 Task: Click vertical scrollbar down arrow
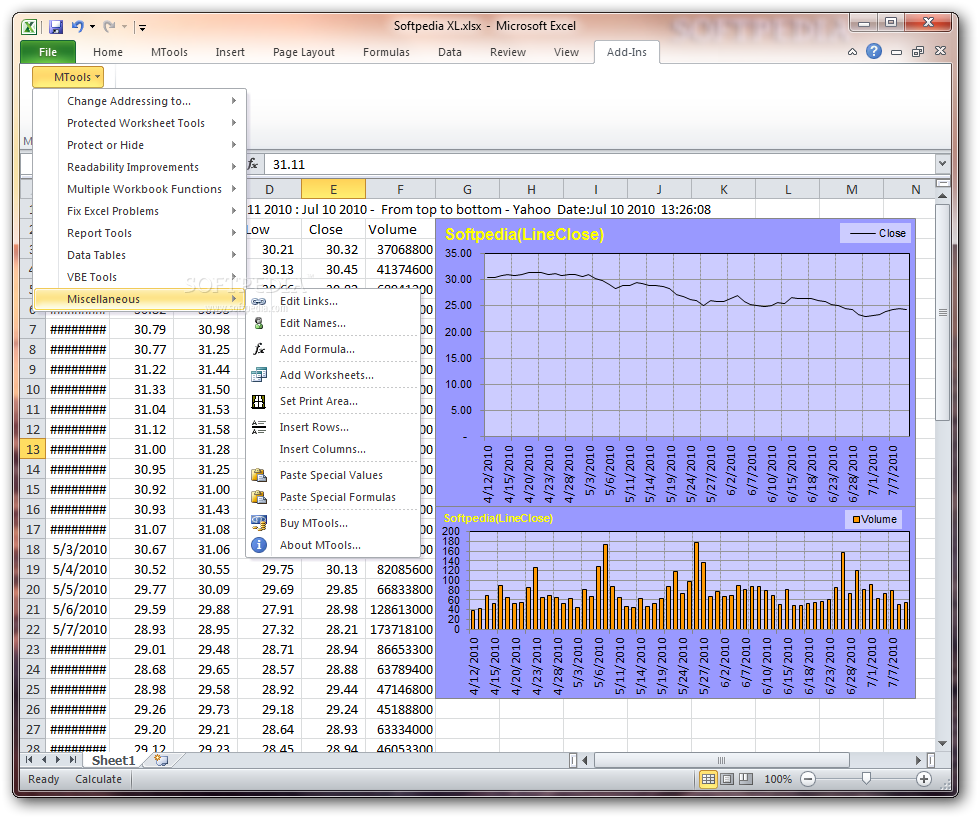[x=943, y=743]
